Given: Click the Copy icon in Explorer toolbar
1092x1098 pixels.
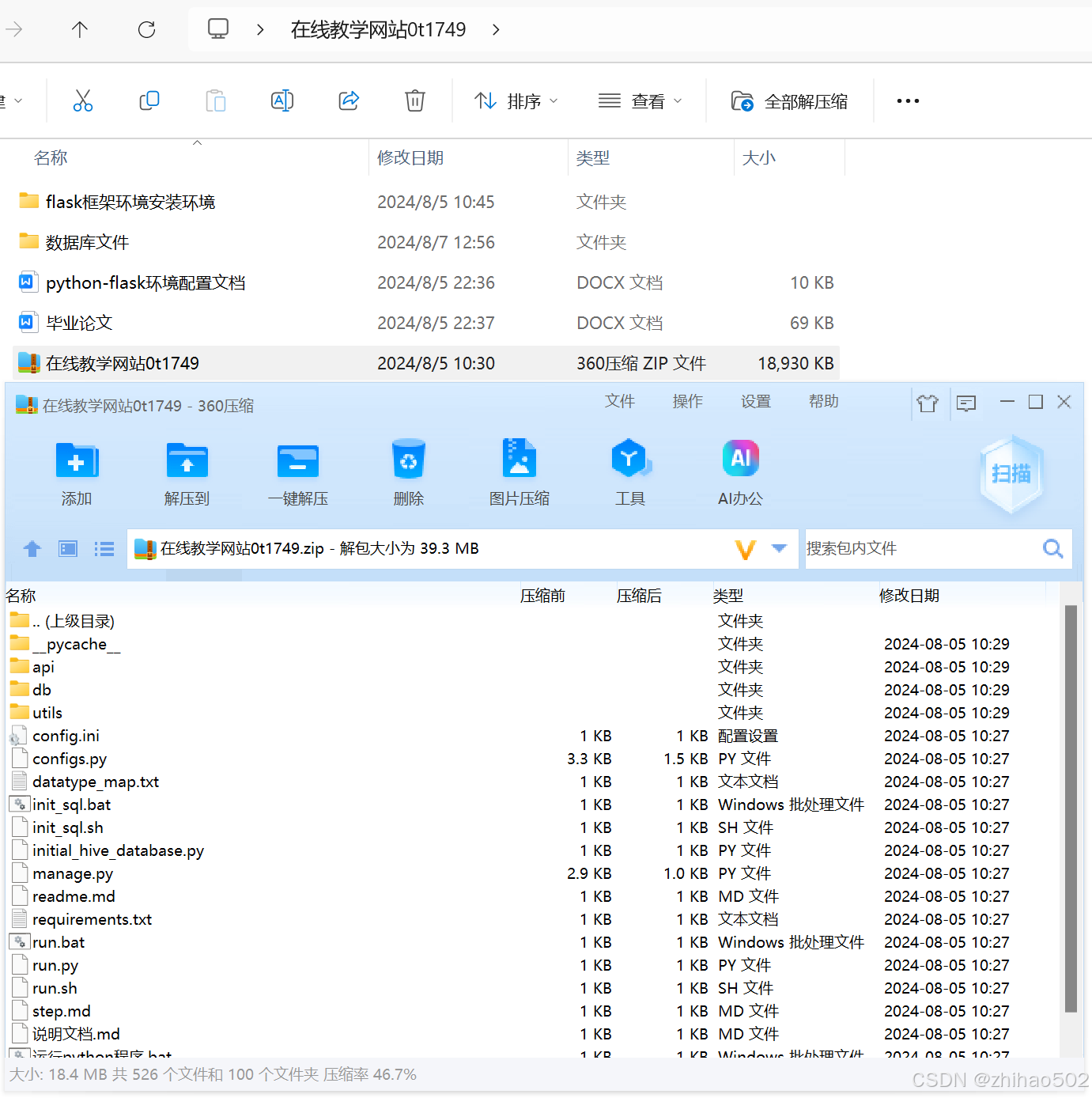Looking at the screenshot, I should click(x=149, y=100).
